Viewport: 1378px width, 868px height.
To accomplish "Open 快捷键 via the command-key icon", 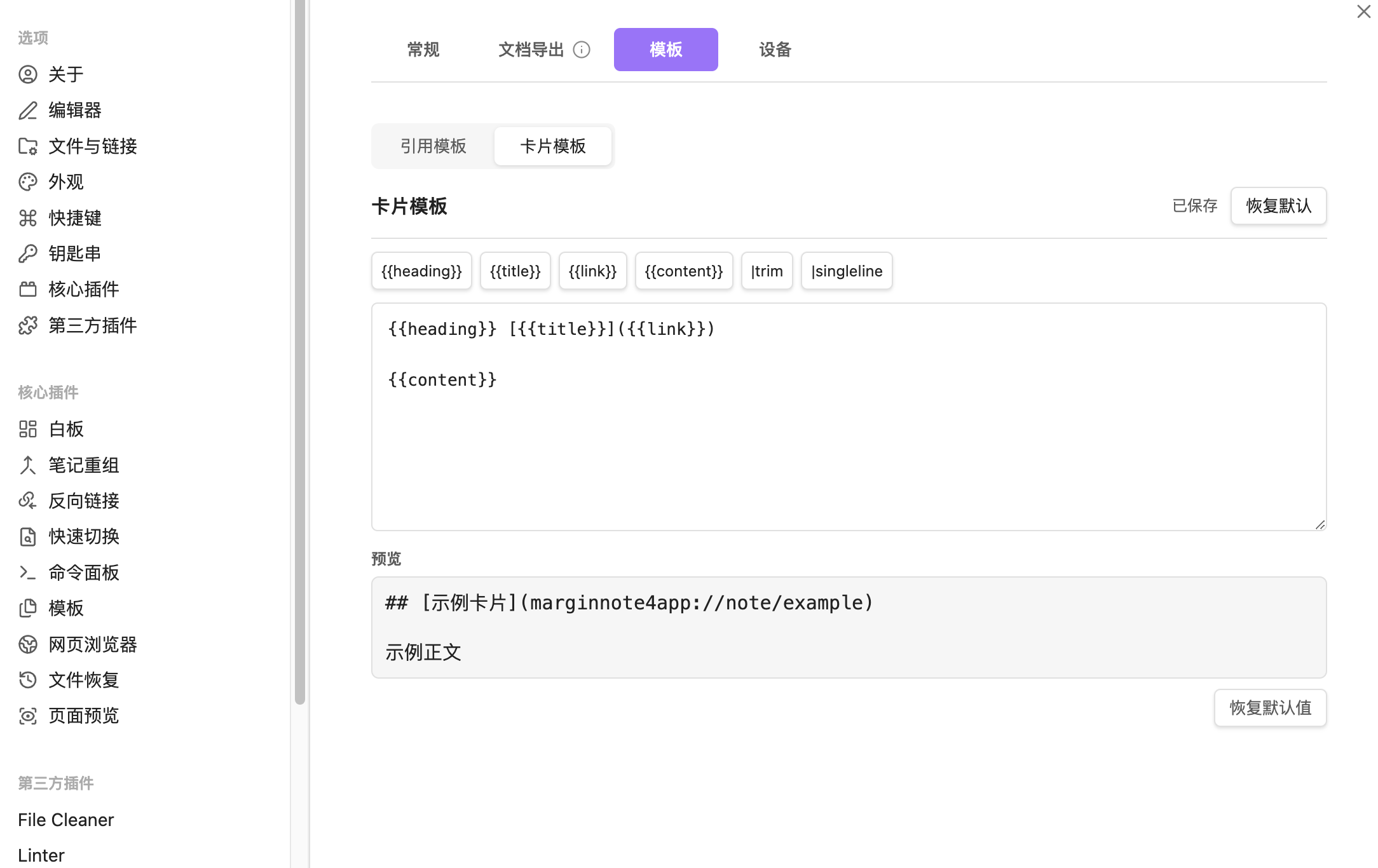I will pos(27,218).
